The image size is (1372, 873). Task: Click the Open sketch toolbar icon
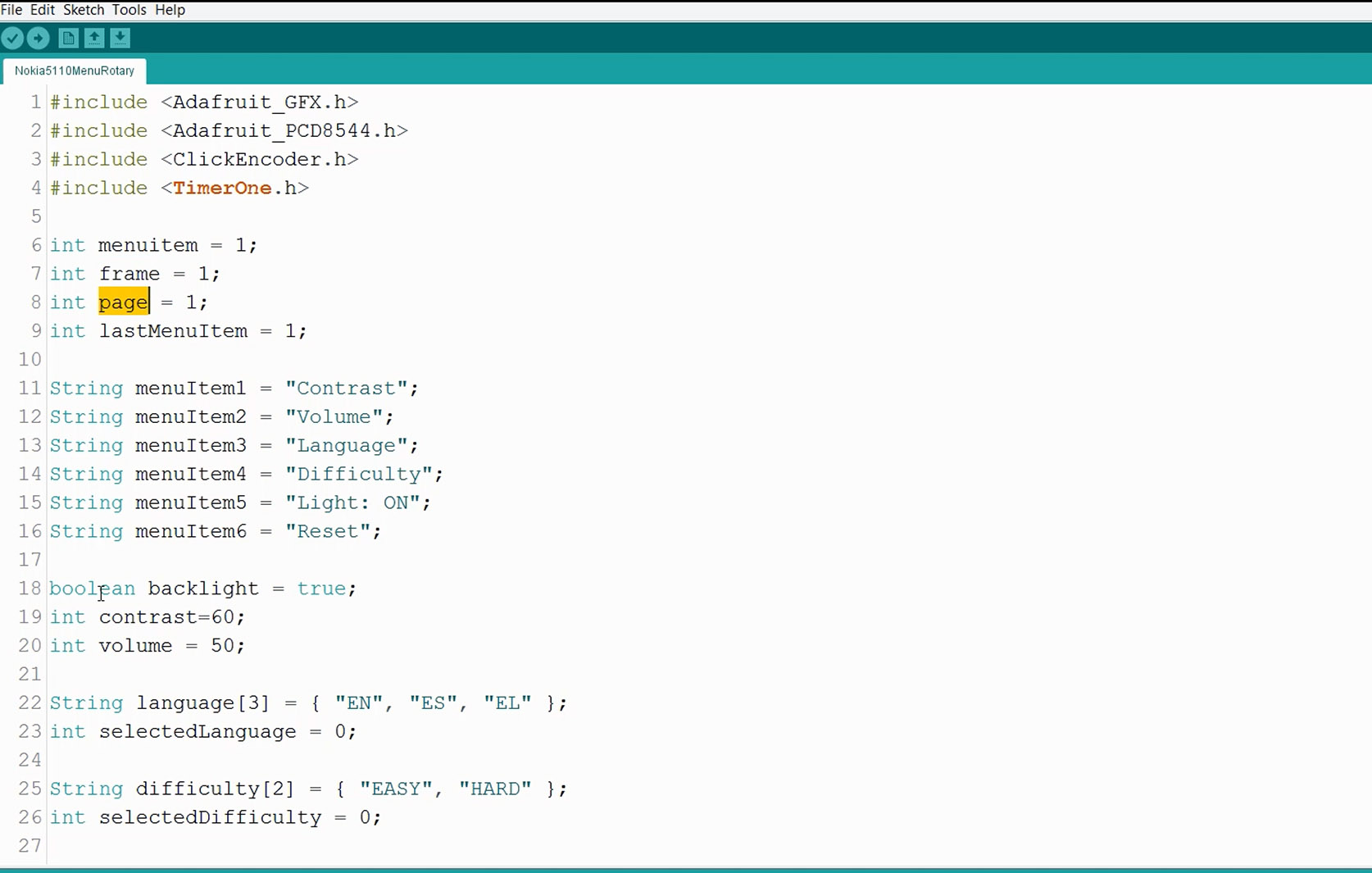tap(94, 38)
